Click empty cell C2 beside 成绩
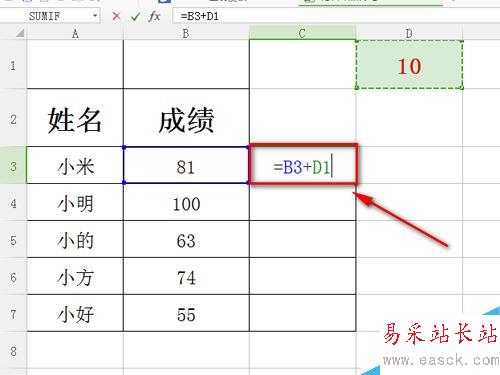This screenshot has width=500, height=375. click(x=302, y=118)
